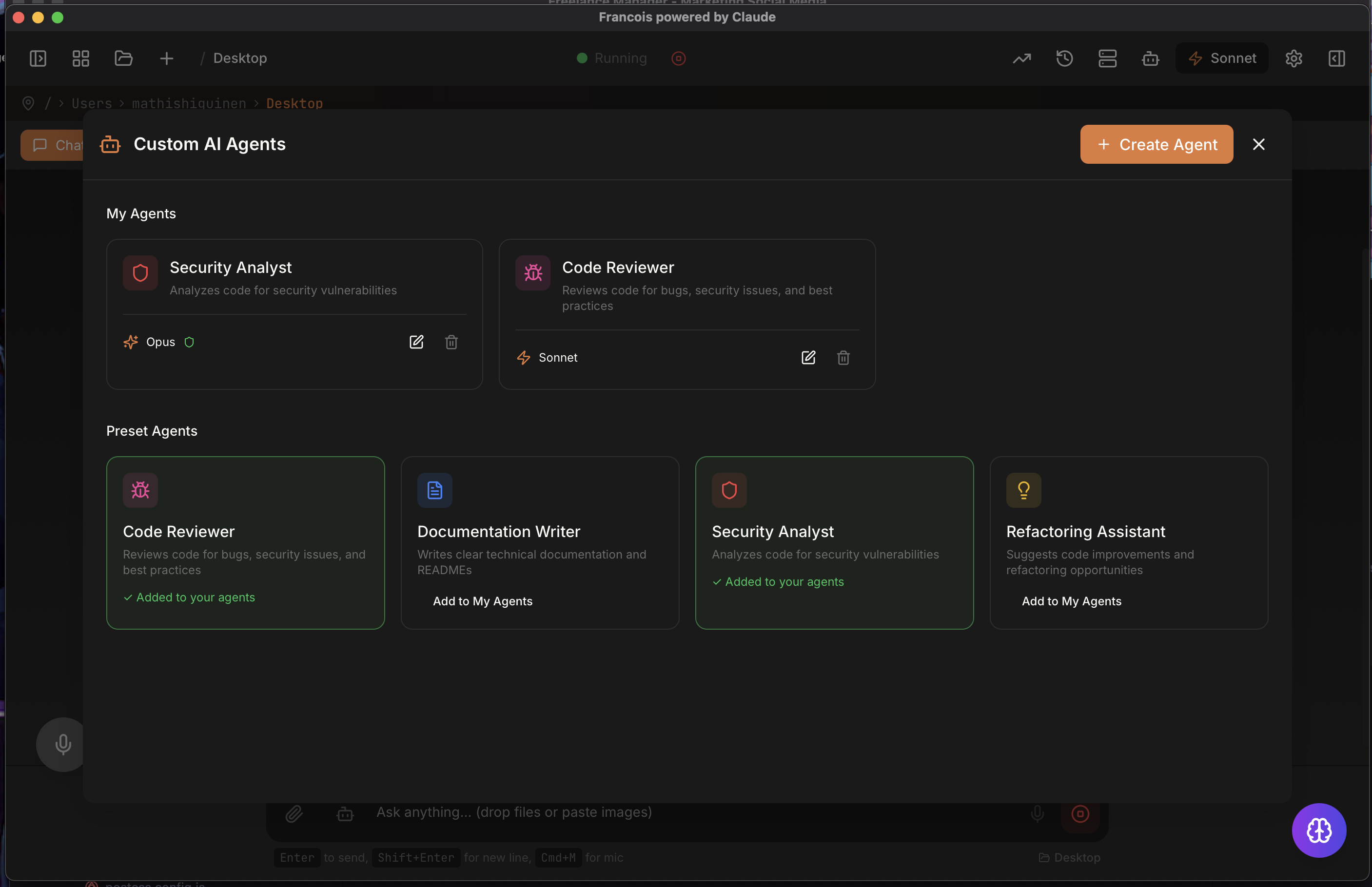Open the sessions list icon
Image resolution: width=1372 pixels, height=887 pixels.
[1108, 58]
